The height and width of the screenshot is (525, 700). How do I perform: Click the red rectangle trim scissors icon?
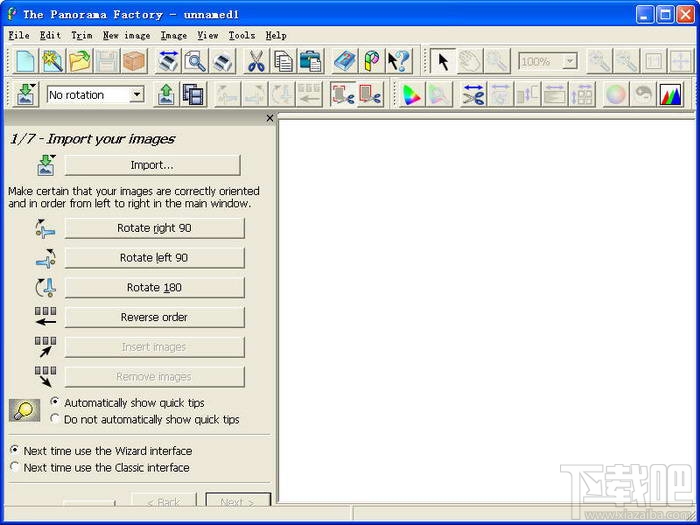click(x=370, y=94)
